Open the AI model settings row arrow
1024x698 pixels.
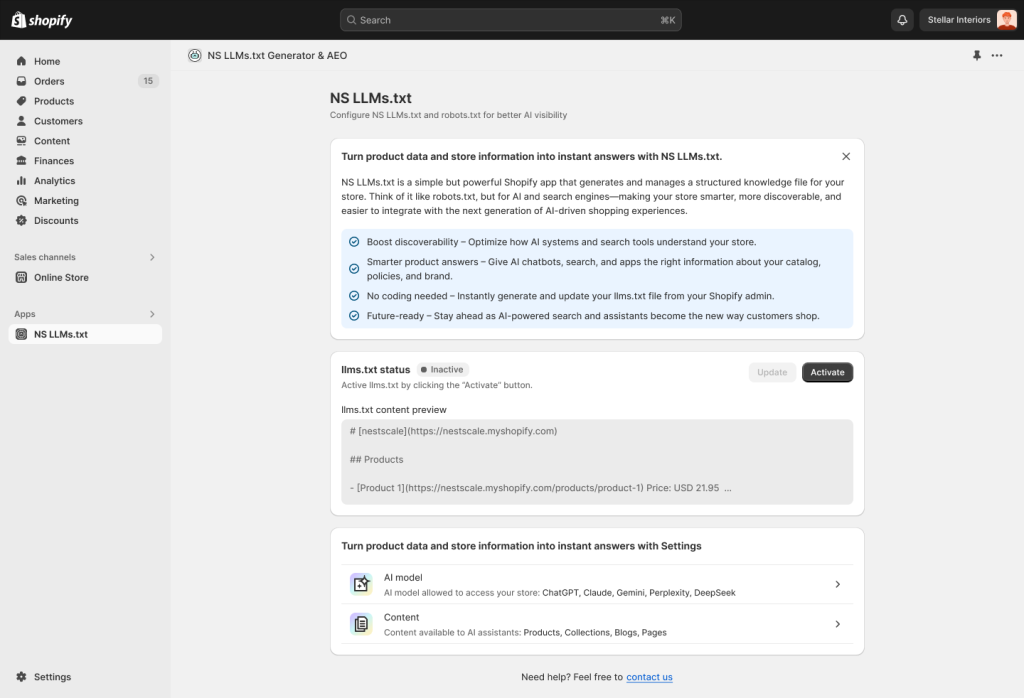(x=838, y=583)
